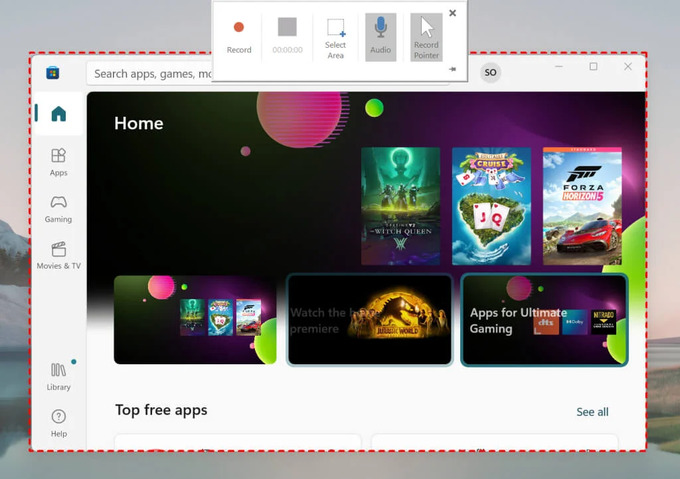Open the Witch Queen game tile
The width and height of the screenshot is (680, 479).
400,206
